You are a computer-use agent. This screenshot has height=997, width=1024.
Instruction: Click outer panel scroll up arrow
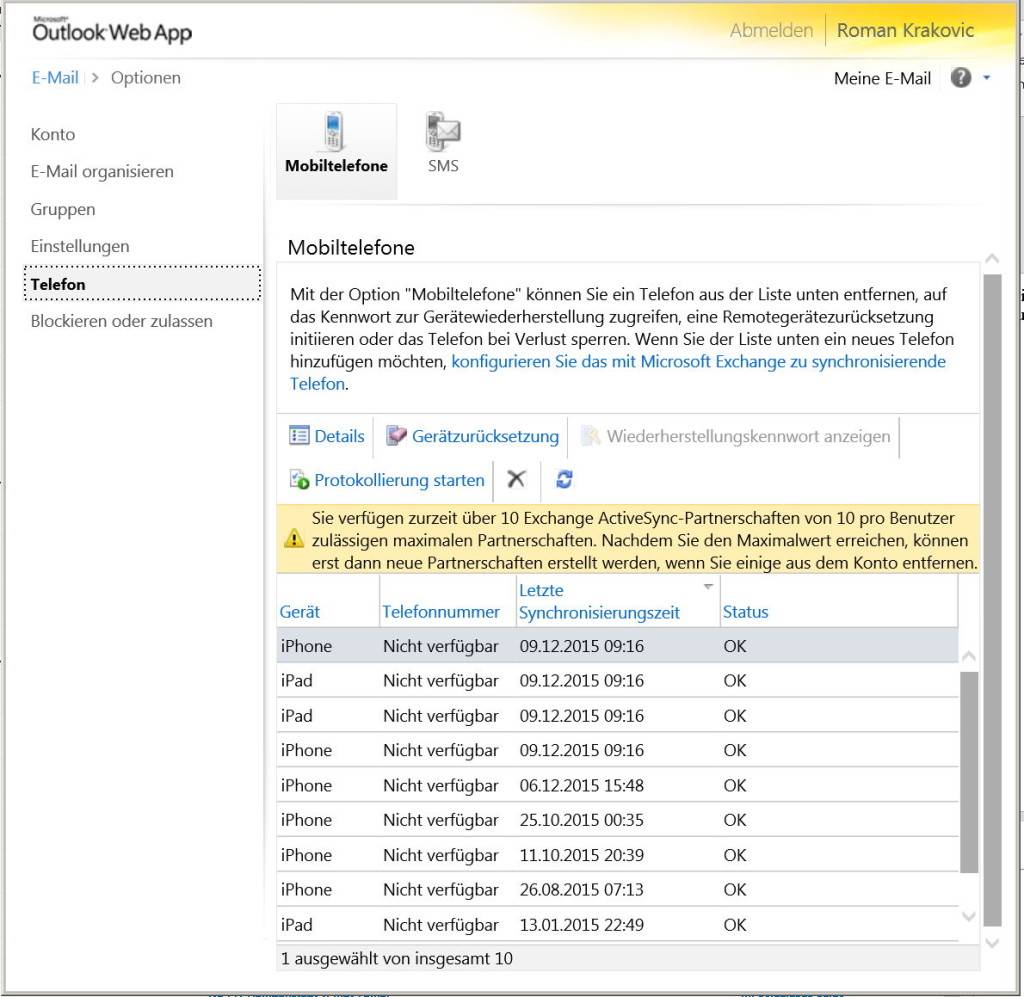992,259
